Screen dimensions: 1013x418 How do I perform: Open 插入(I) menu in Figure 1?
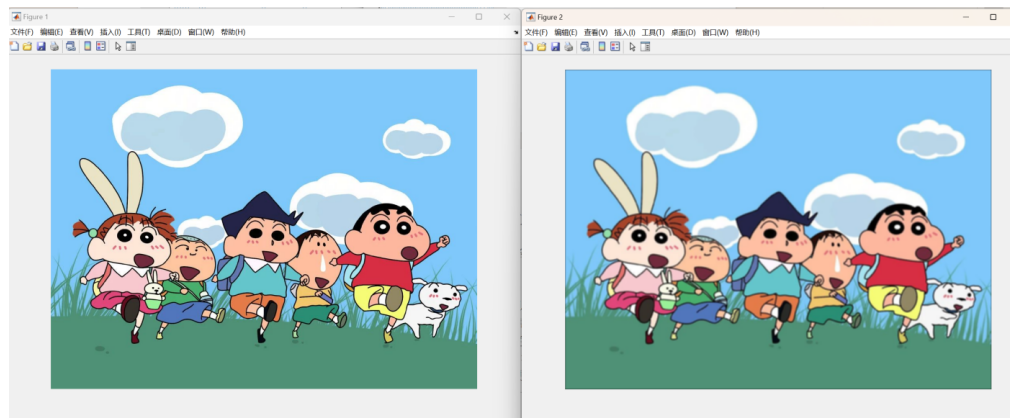[110, 32]
